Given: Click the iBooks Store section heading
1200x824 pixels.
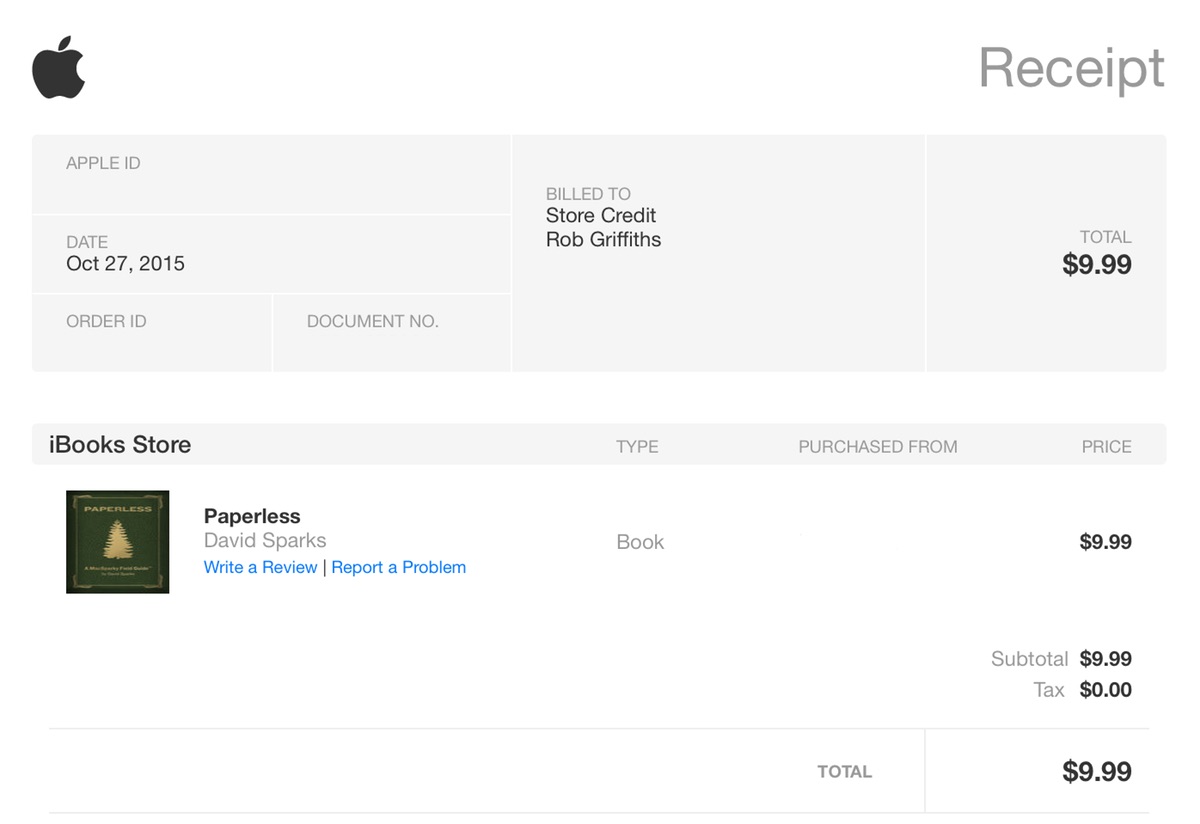Looking at the screenshot, I should click(120, 445).
